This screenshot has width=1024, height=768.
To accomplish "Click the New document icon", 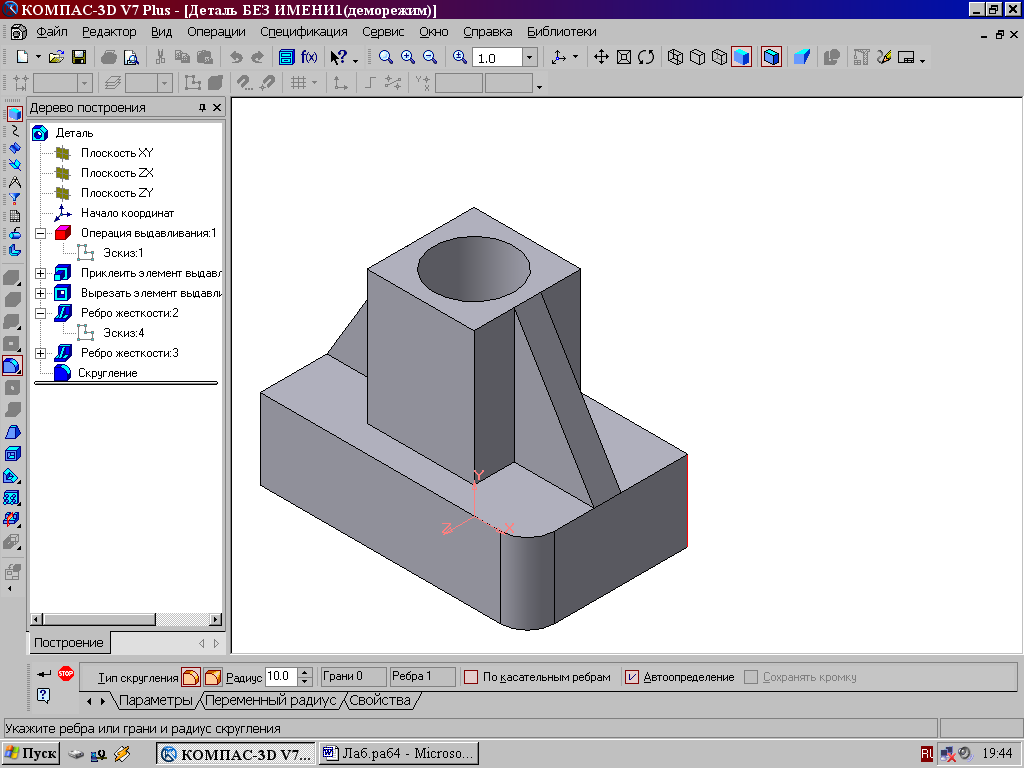I will [x=22, y=57].
